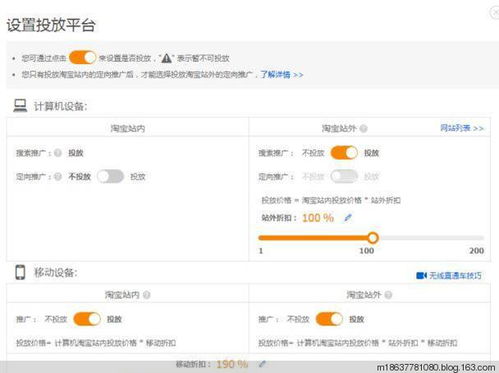Screen dimensions: 499x373
Task: Click the 站外折扣 slider handle
Action: click(373, 238)
